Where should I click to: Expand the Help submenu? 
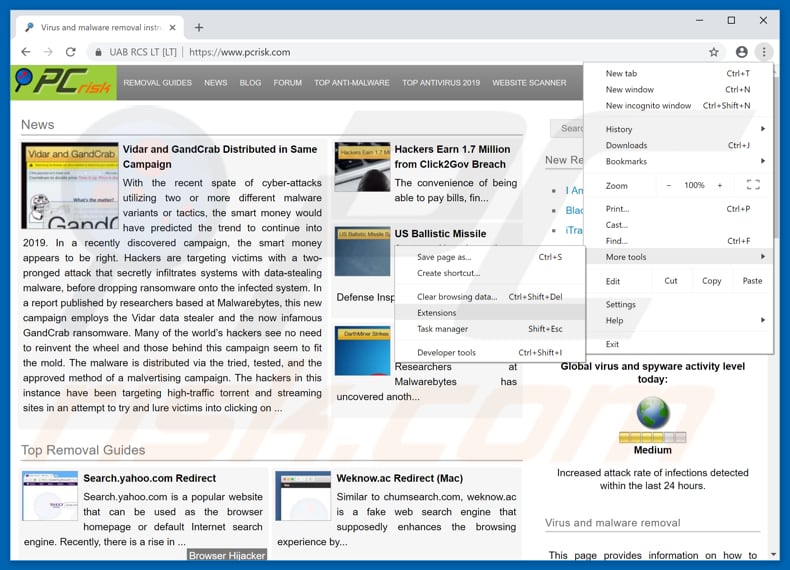point(679,321)
